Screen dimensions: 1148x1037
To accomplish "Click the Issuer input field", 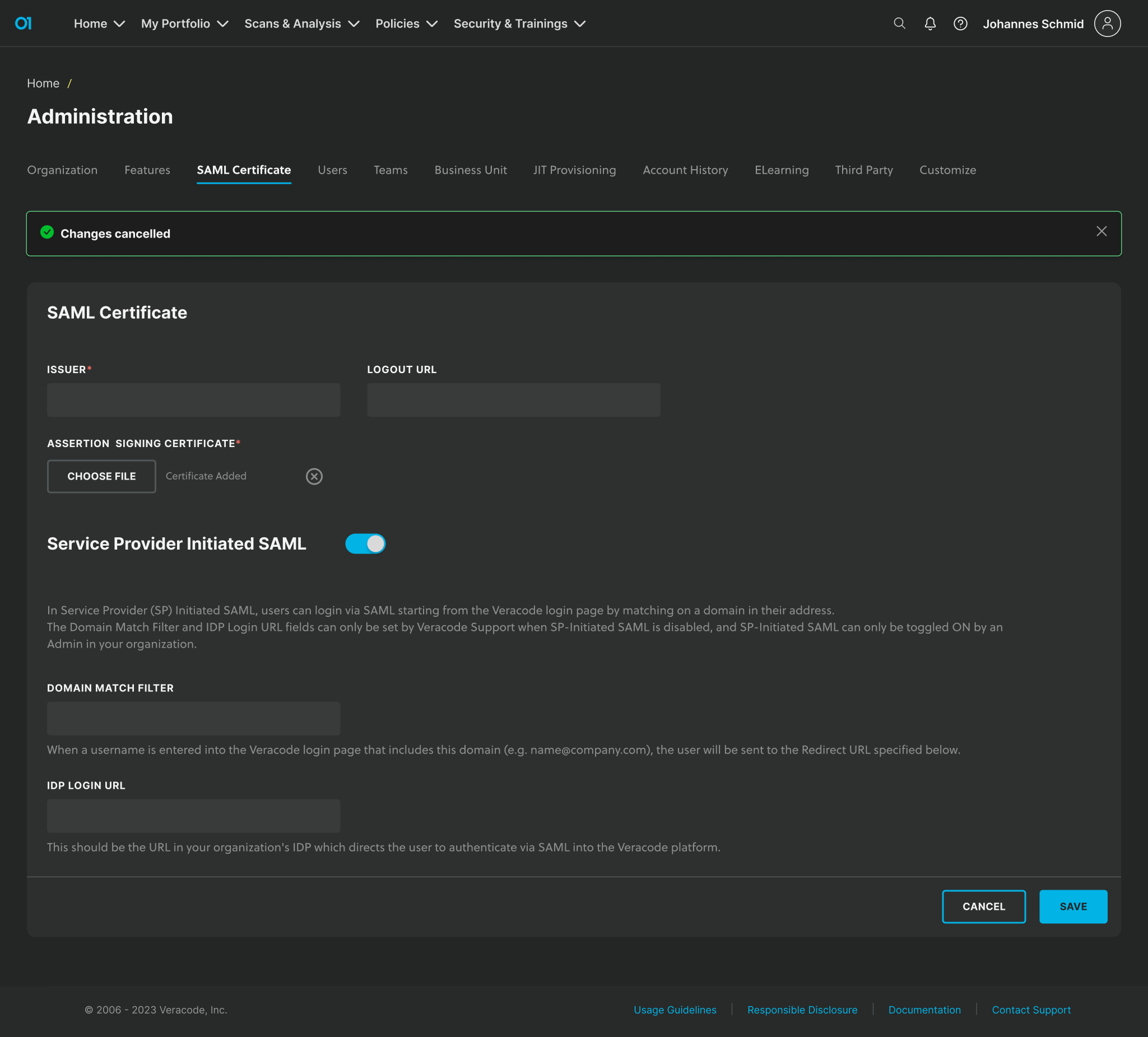I will 194,400.
